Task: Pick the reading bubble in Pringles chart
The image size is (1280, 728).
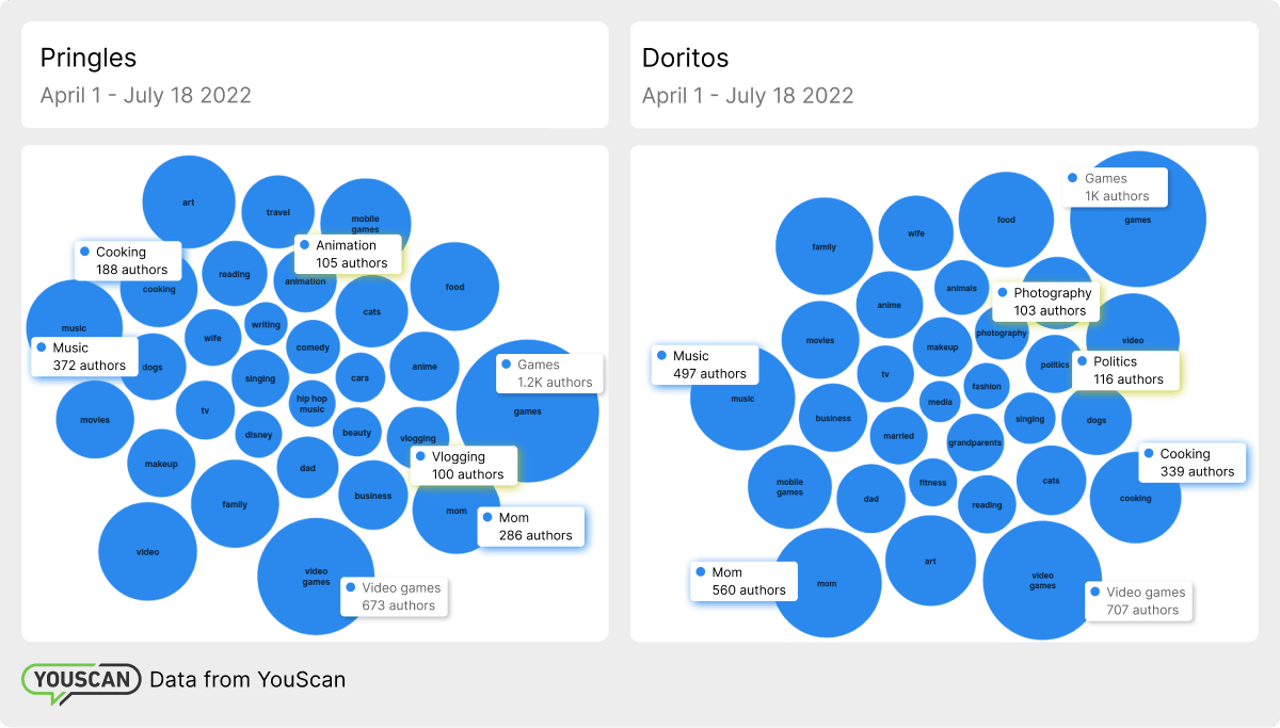Action: tap(234, 274)
